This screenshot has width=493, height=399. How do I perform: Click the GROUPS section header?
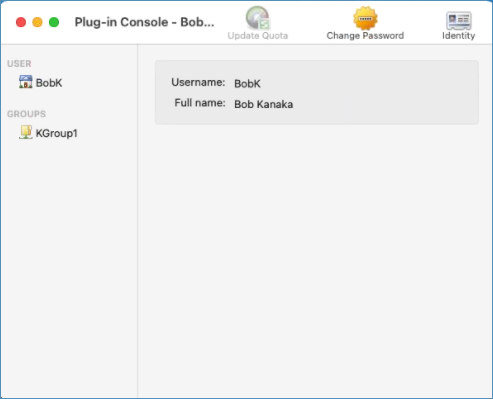[26, 114]
